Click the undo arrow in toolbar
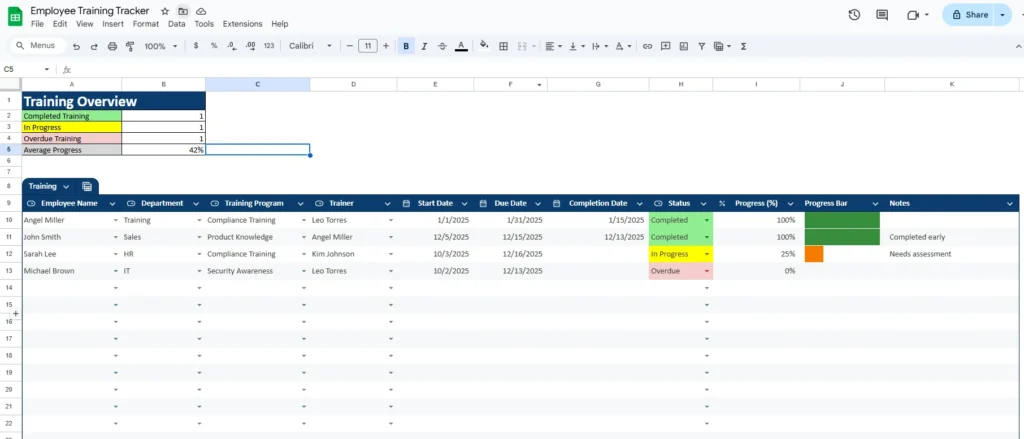The image size is (1024, 439). click(x=76, y=46)
